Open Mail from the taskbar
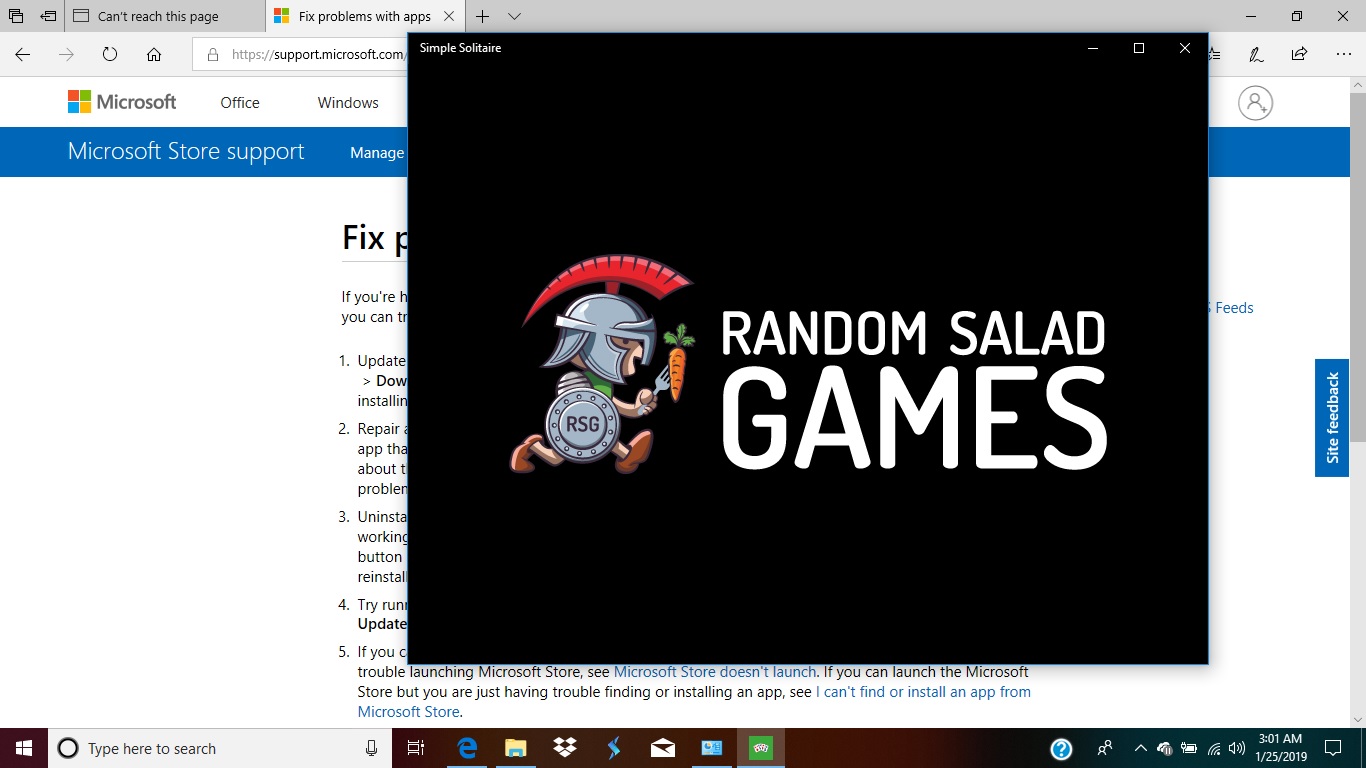Viewport: 1366px width, 768px height. pyautogui.click(x=662, y=748)
